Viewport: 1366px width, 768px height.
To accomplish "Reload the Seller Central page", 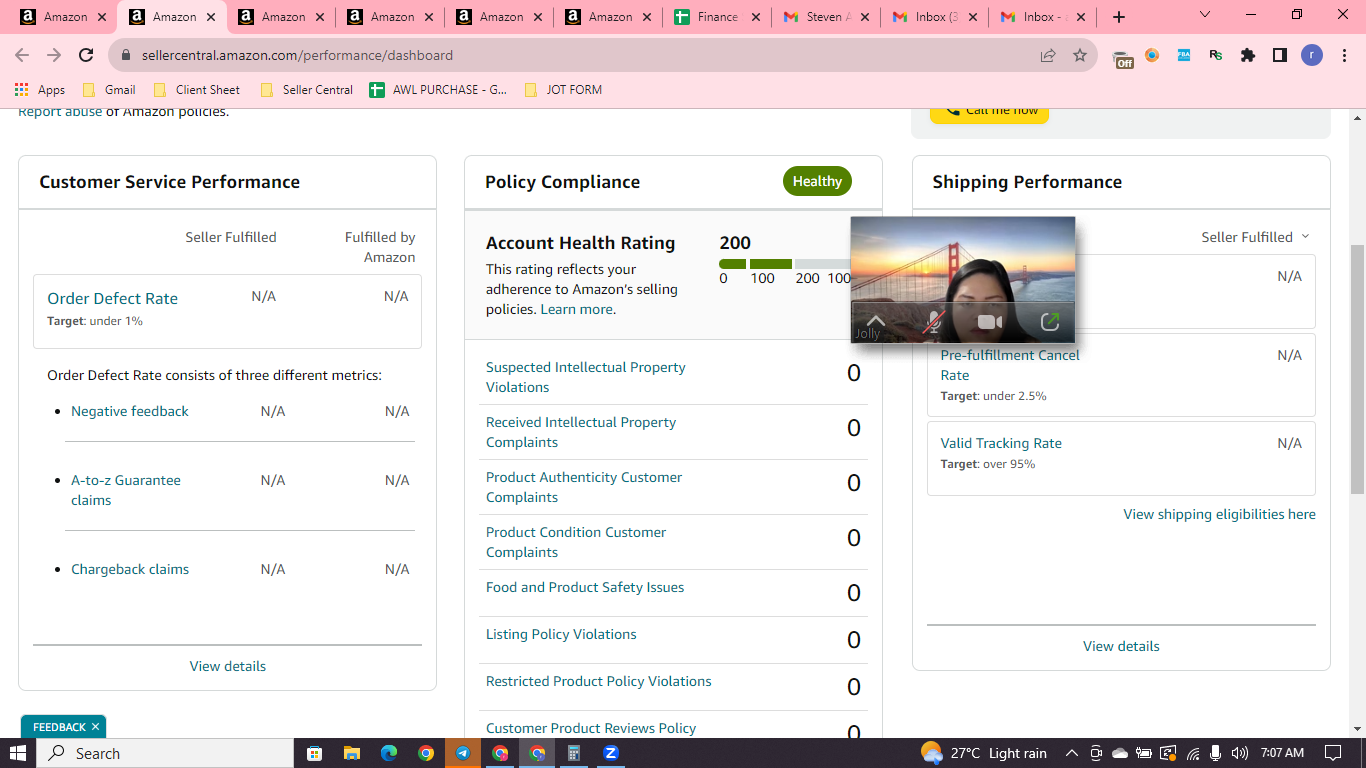I will click(86, 55).
